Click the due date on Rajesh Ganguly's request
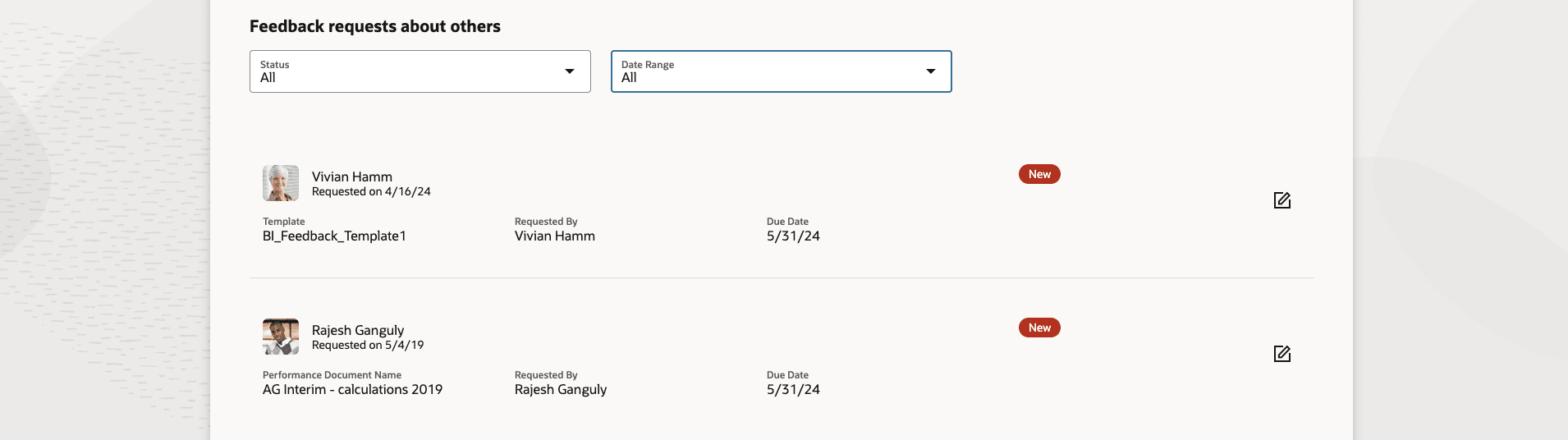Image resolution: width=1568 pixels, height=440 pixels. point(793,390)
